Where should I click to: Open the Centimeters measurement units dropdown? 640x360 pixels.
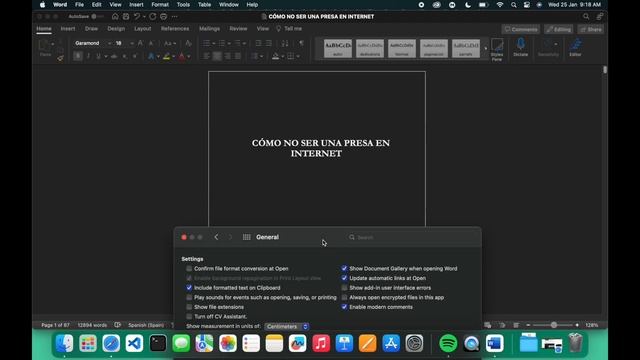[287, 327]
